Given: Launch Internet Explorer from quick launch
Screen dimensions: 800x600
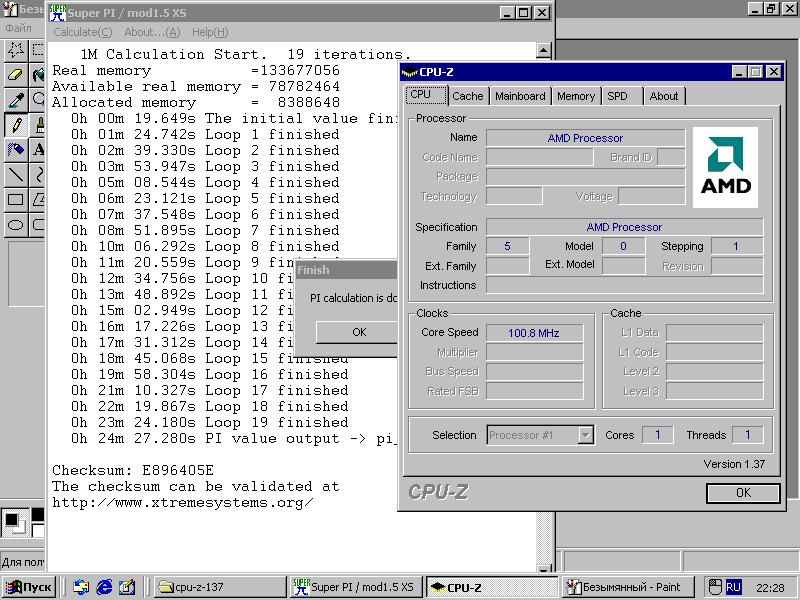Looking at the screenshot, I should 104,587.
